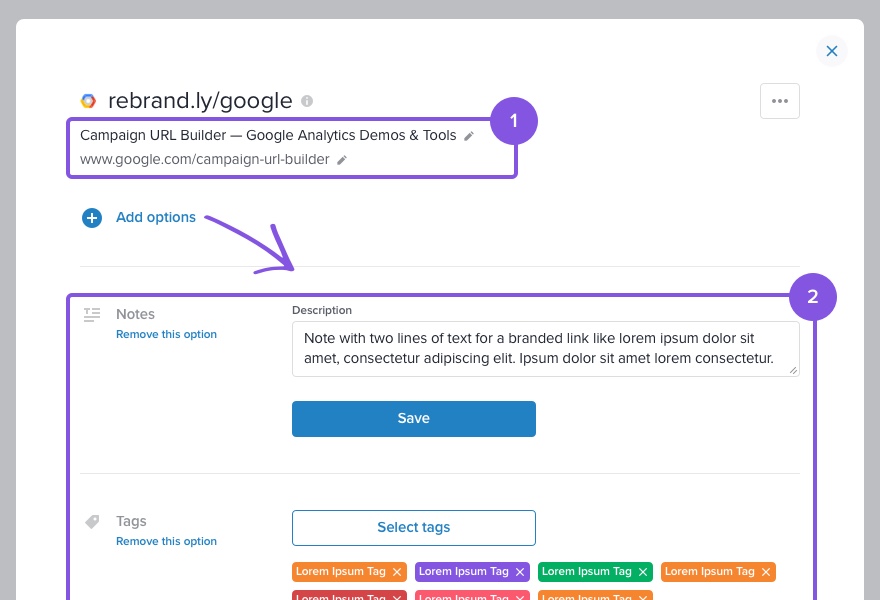The image size is (880, 600).
Task: Click the info icon beside rebrand.ly/google
Action: click(307, 101)
